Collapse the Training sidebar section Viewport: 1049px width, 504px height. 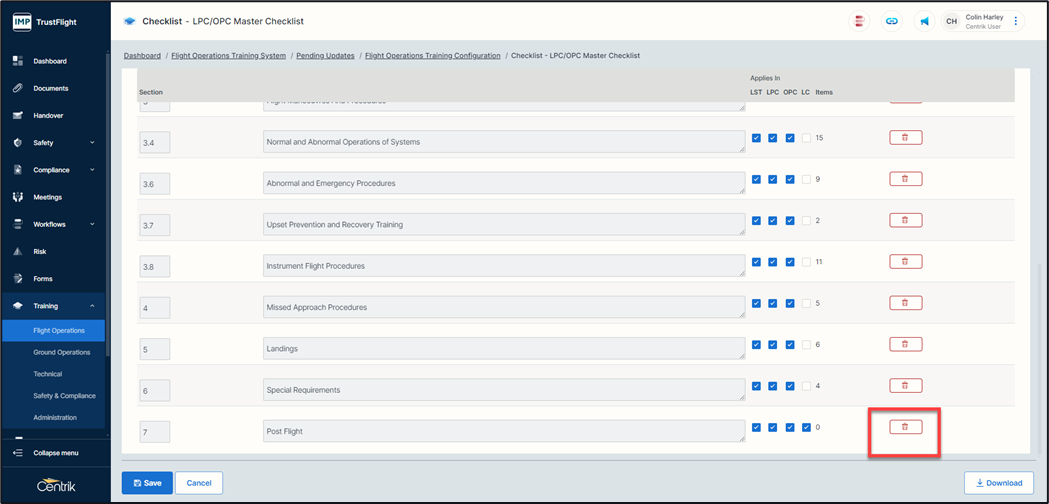(x=92, y=306)
